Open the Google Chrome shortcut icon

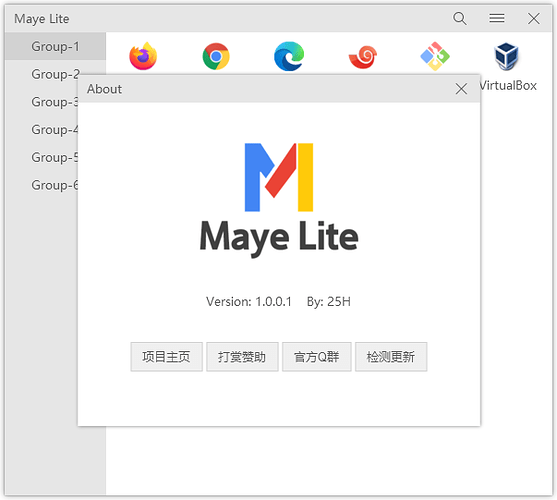216,56
